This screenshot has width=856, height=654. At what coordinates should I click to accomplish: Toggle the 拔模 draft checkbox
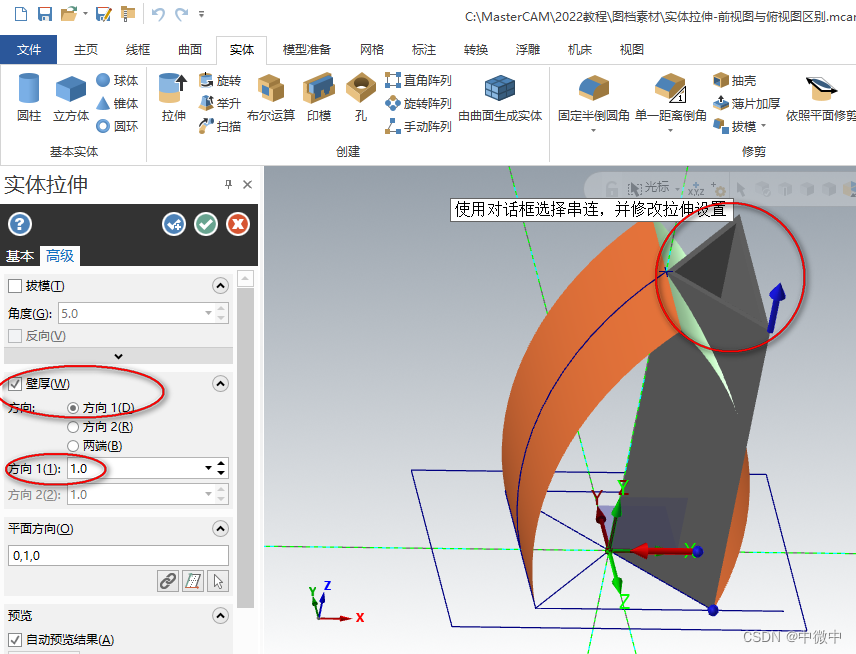15,286
